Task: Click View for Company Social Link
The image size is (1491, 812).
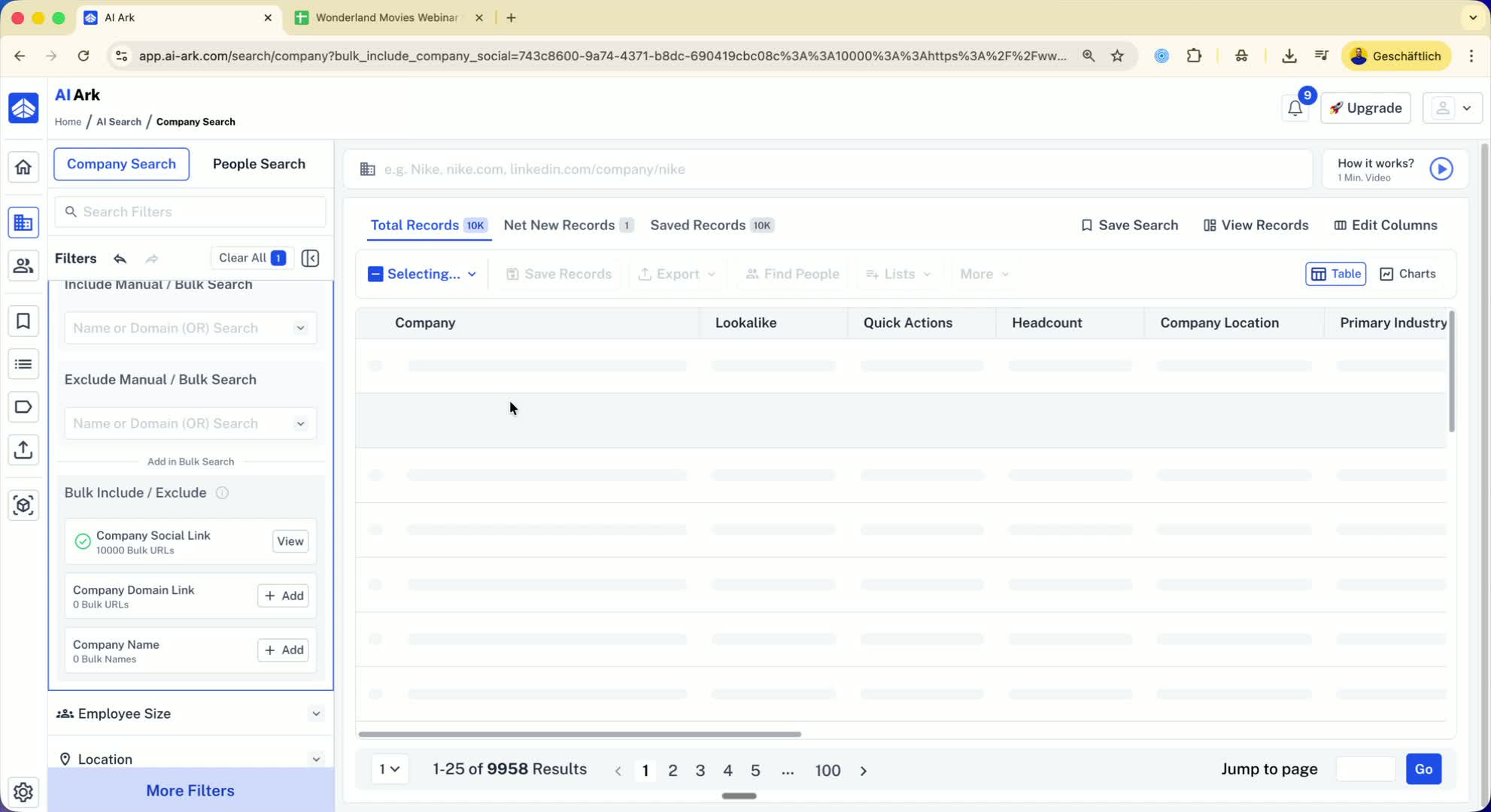Action: click(x=290, y=541)
